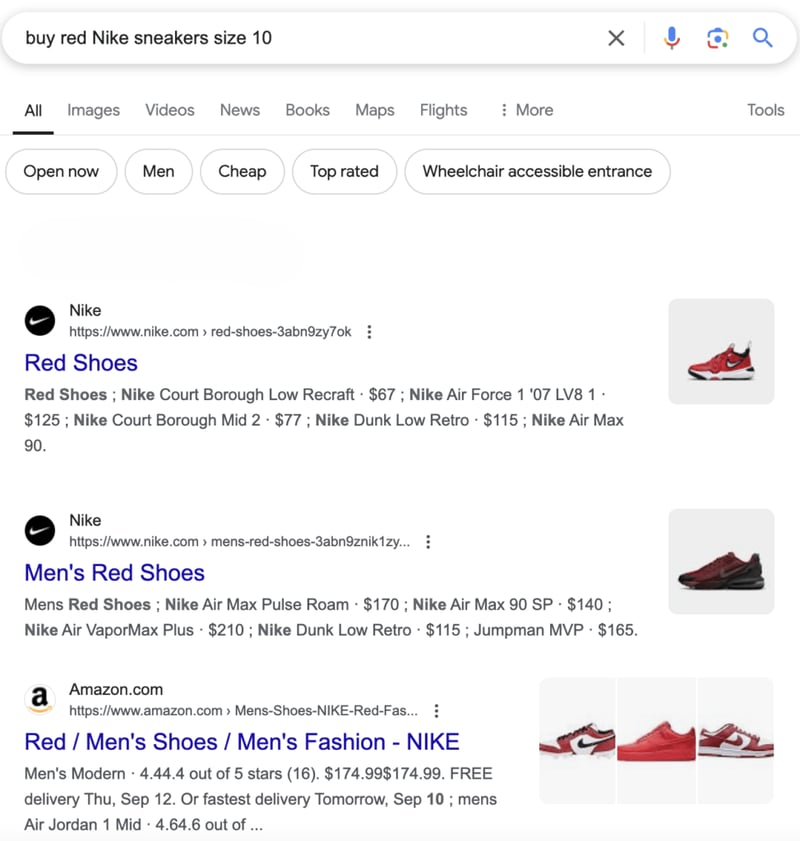Click the Amazon favicon on the third result
The height and width of the screenshot is (841, 800).
pyautogui.click(x=39, y=698)
